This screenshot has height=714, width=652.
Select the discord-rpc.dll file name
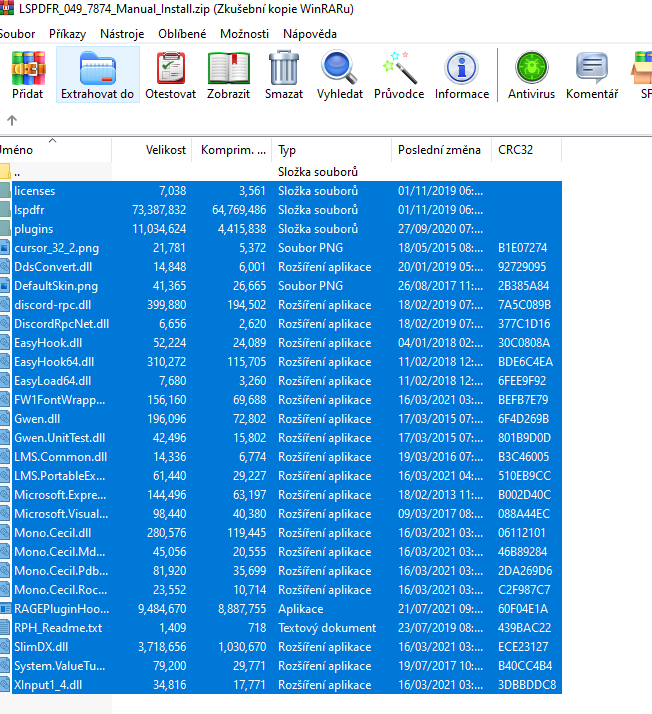52,305
